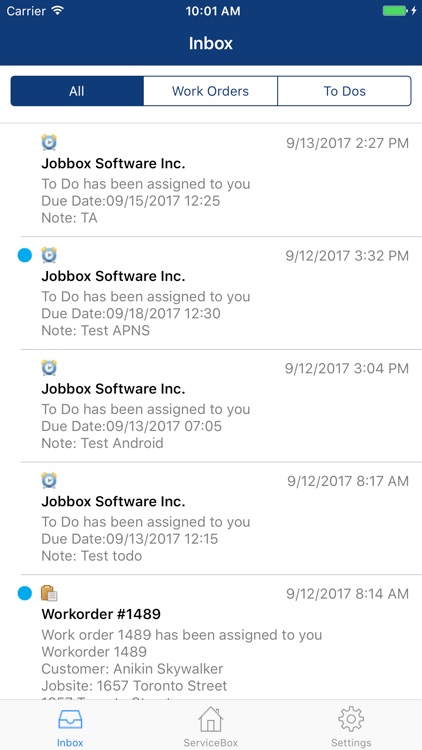Open the Settings gear icon
The image size is (422, 750).
tap(351, 719)
